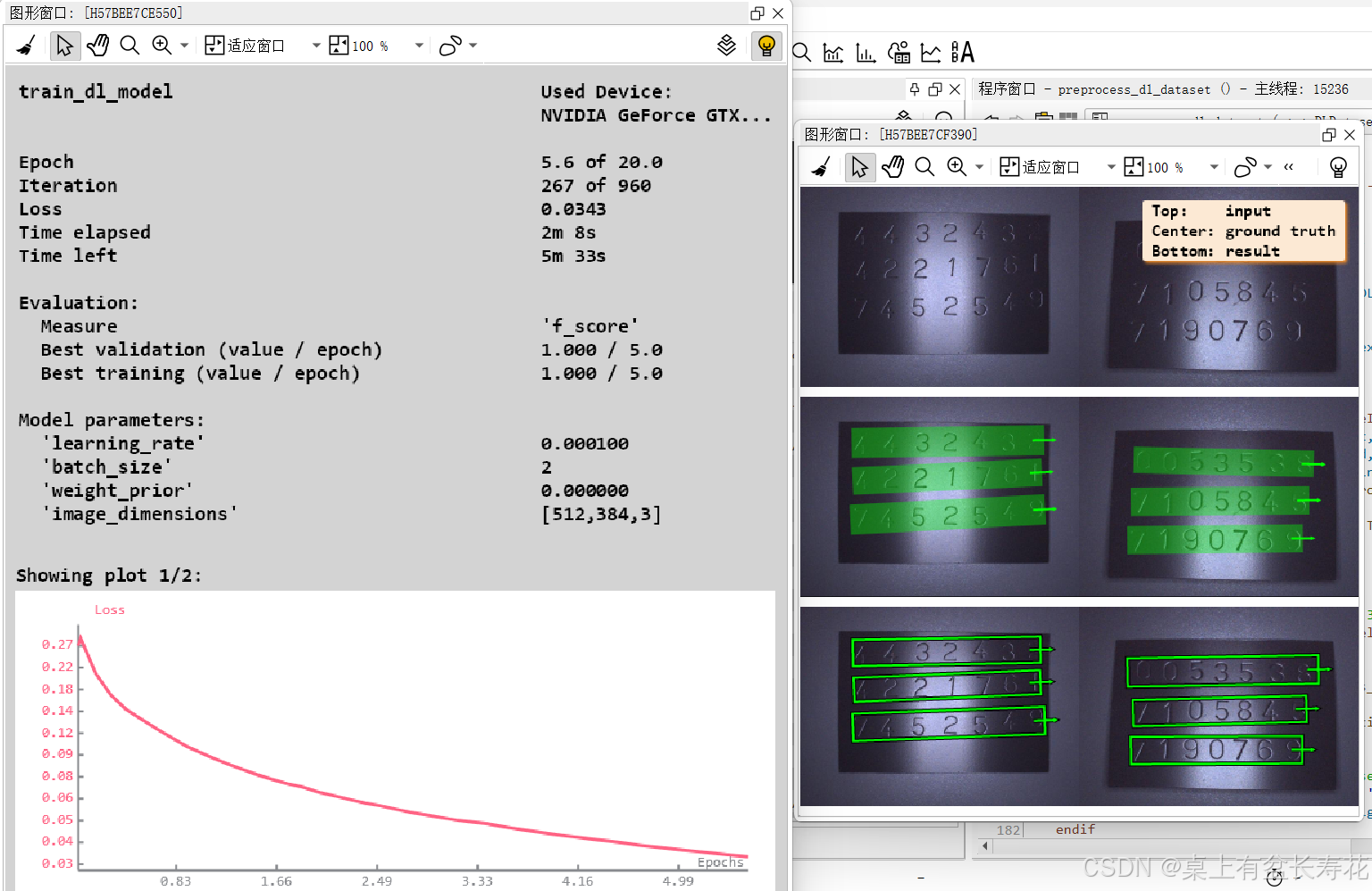The height and width of the screenshot is (891, 1372).
Task: Click the endif line in the code editor
Action: point(1075,829)
